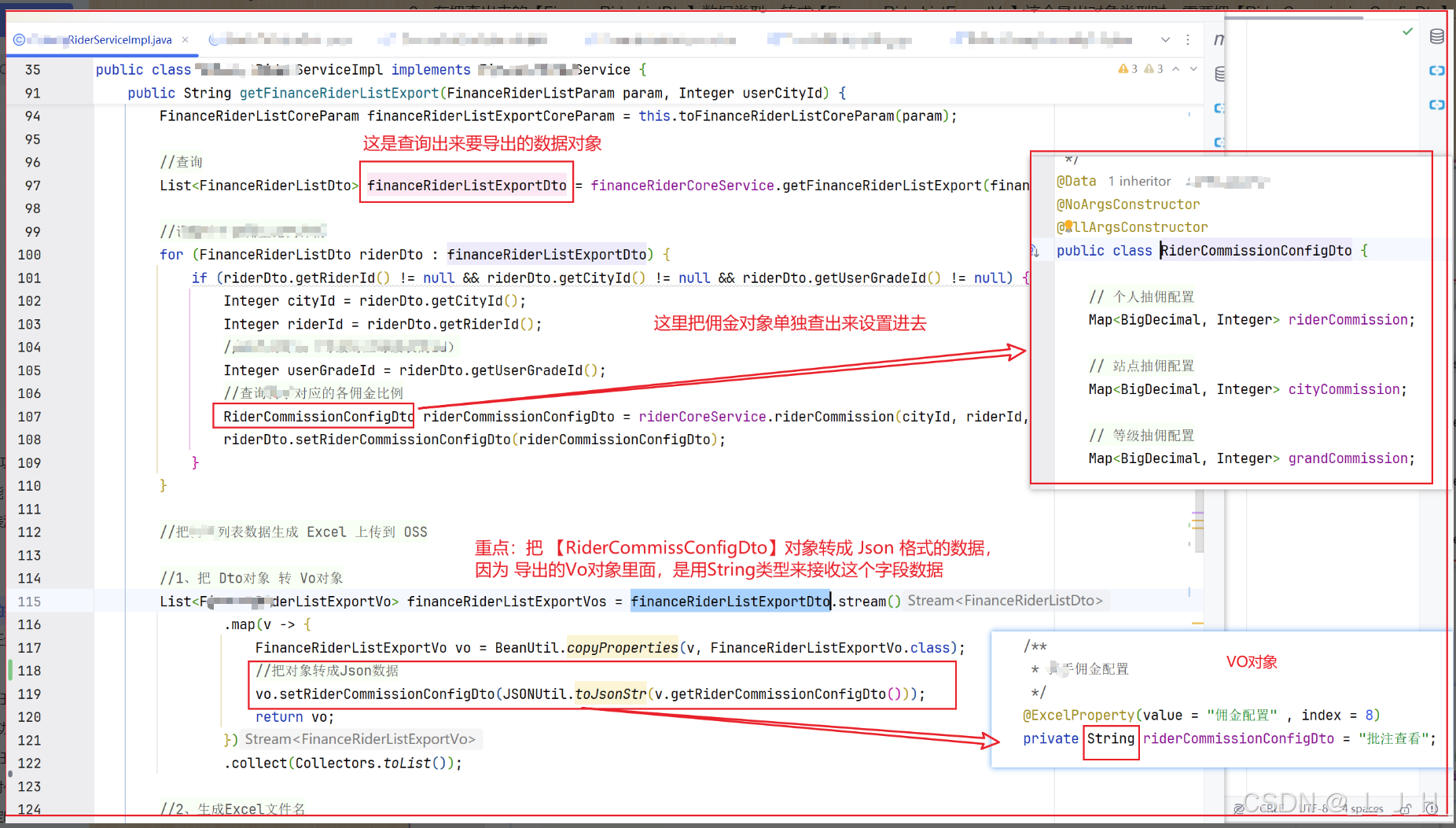Click the yellow bulb intention icon on @AllArgsConstructor
Image resolution: width=1456 pixels, height=828 pixels.
pos(1068,225)
